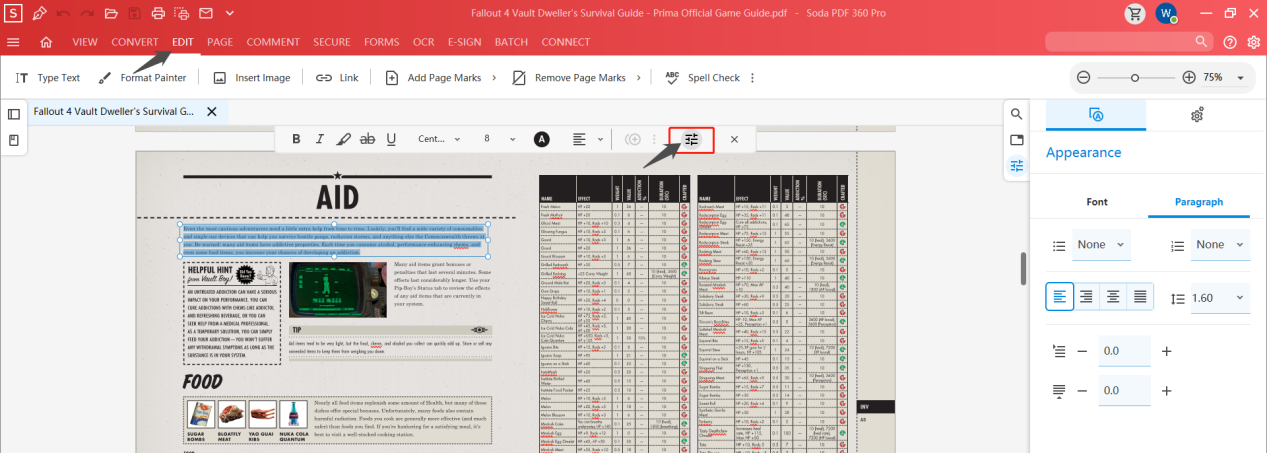Click the Link tool in ribbon
The height and width of the screenshot is (453, 1267).
(337, 77)
